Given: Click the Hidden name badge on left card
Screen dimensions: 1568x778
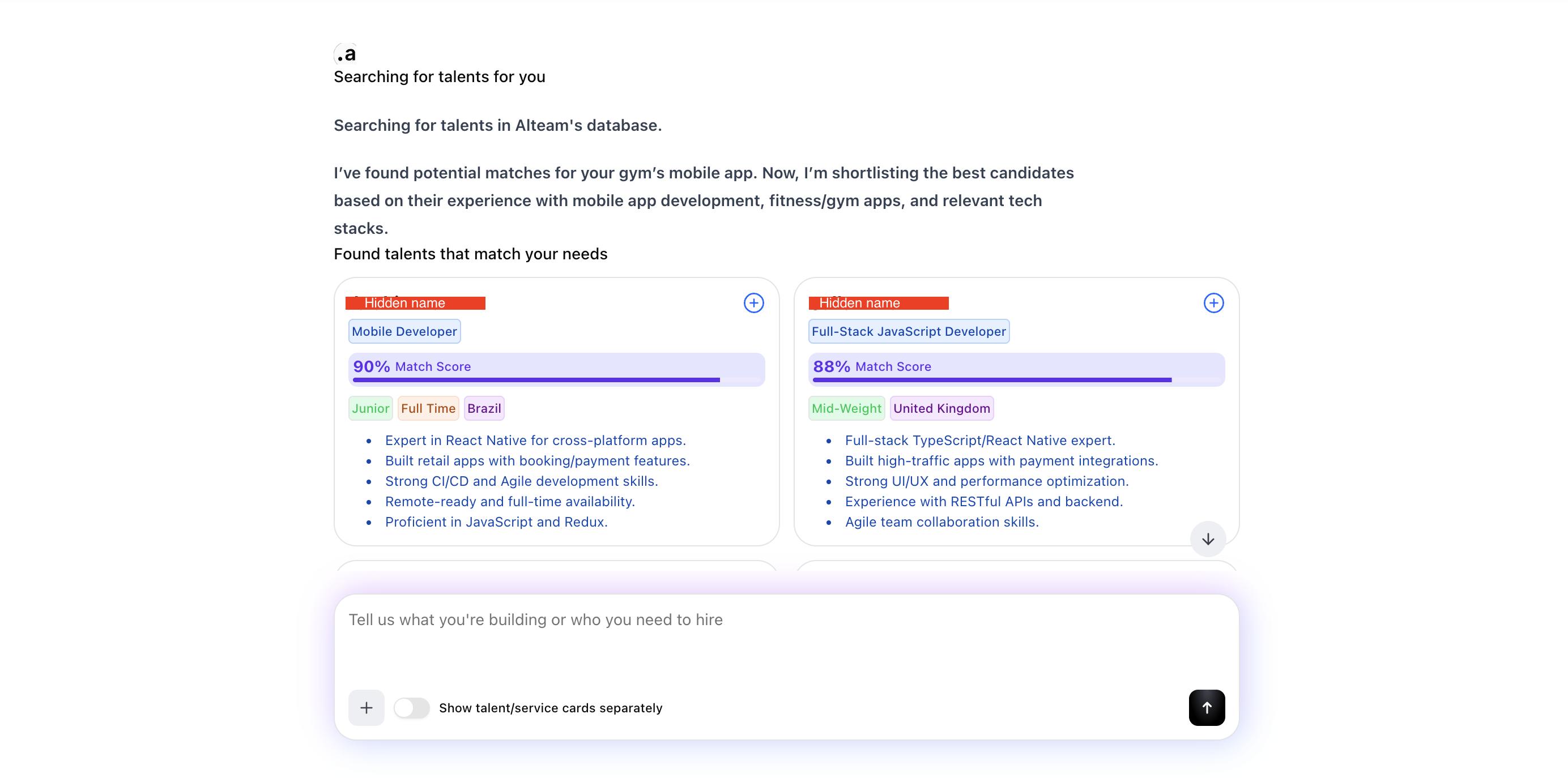Looking at the screenshot, I should pos(416,302).
